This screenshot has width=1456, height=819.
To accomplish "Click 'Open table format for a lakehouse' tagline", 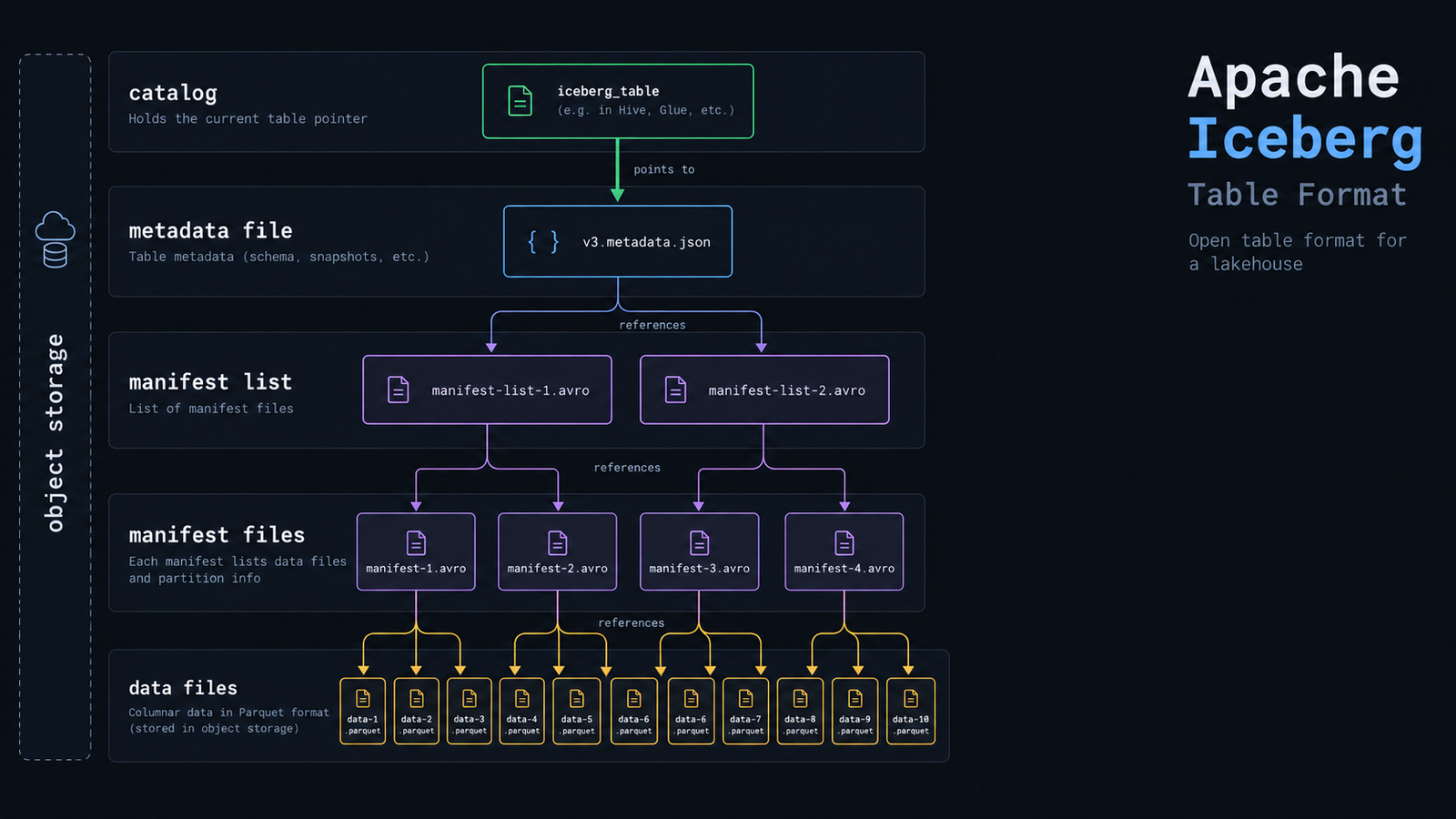I will click(1297, 252).
